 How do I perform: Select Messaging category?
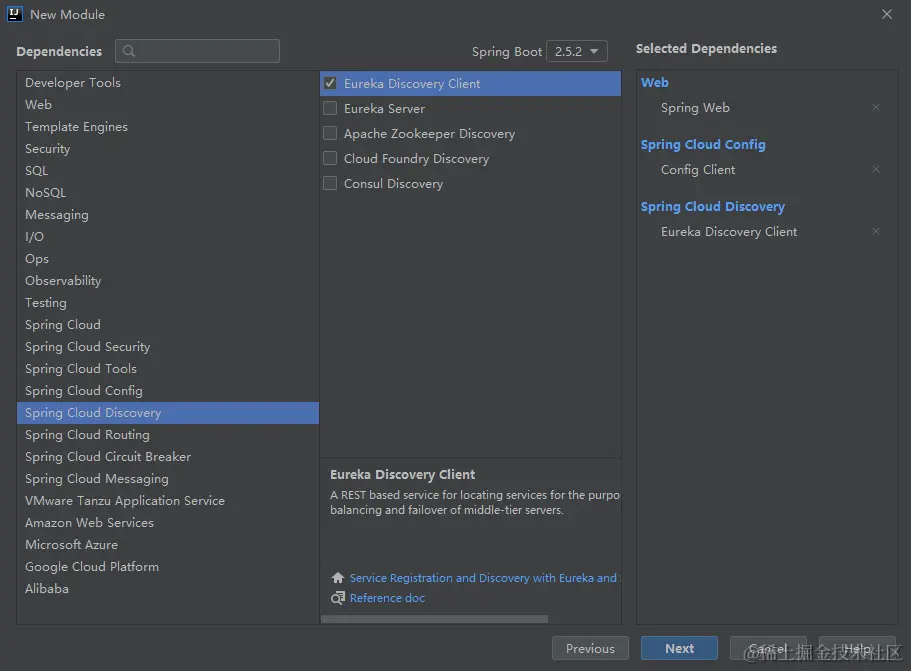(168, 214)
